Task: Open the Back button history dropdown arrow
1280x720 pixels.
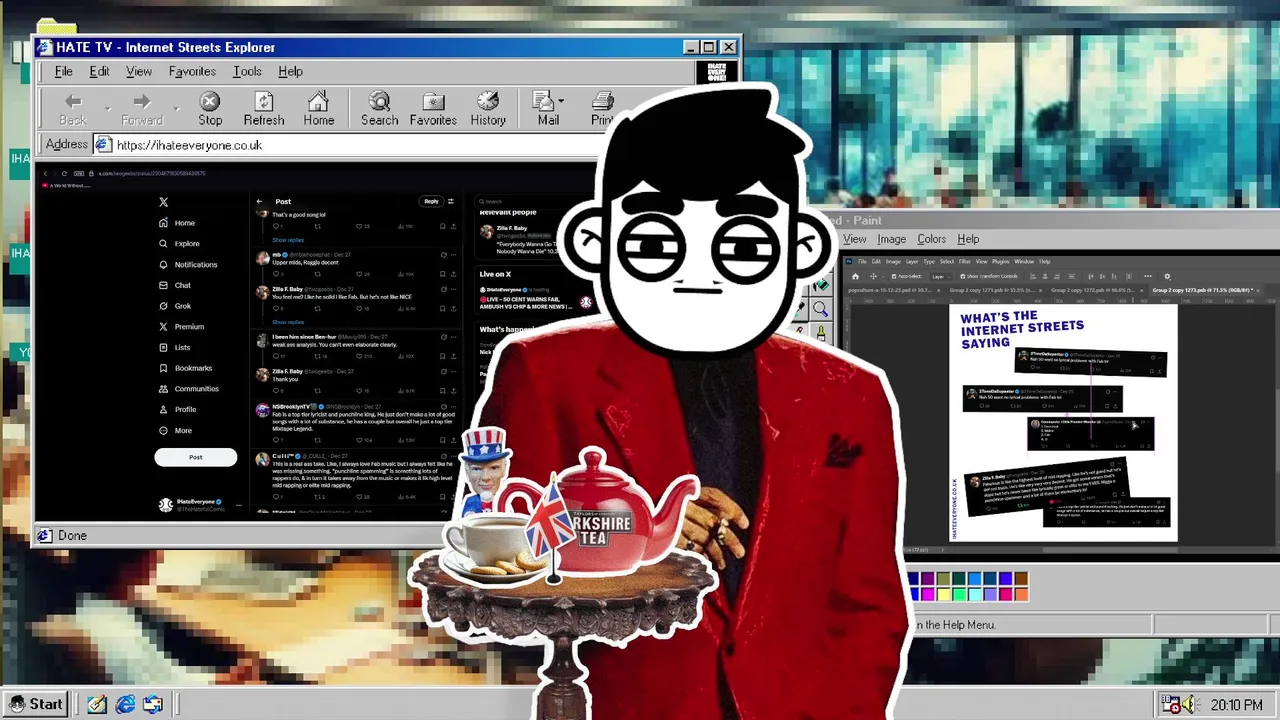Action: [x=107, y=106]
